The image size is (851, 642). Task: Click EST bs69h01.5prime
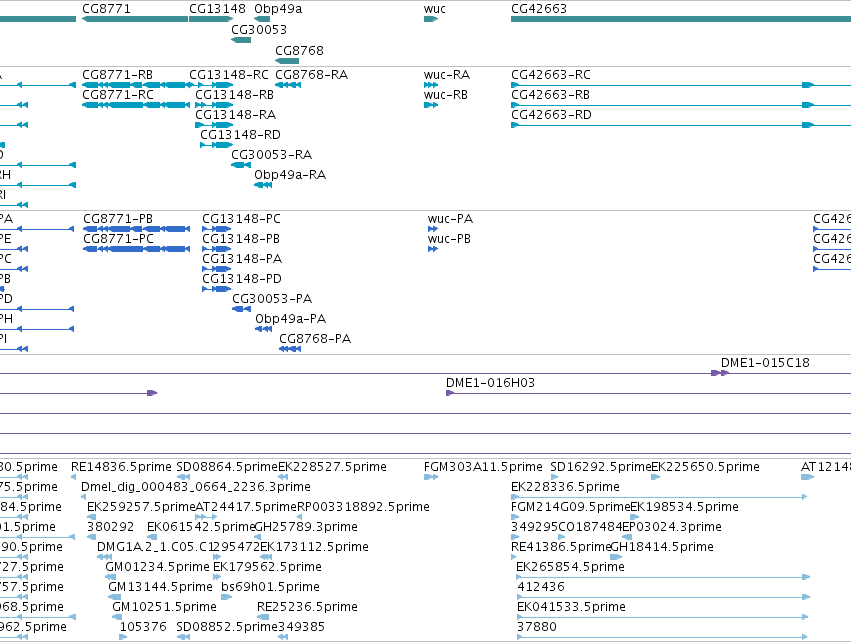point(270,587)
